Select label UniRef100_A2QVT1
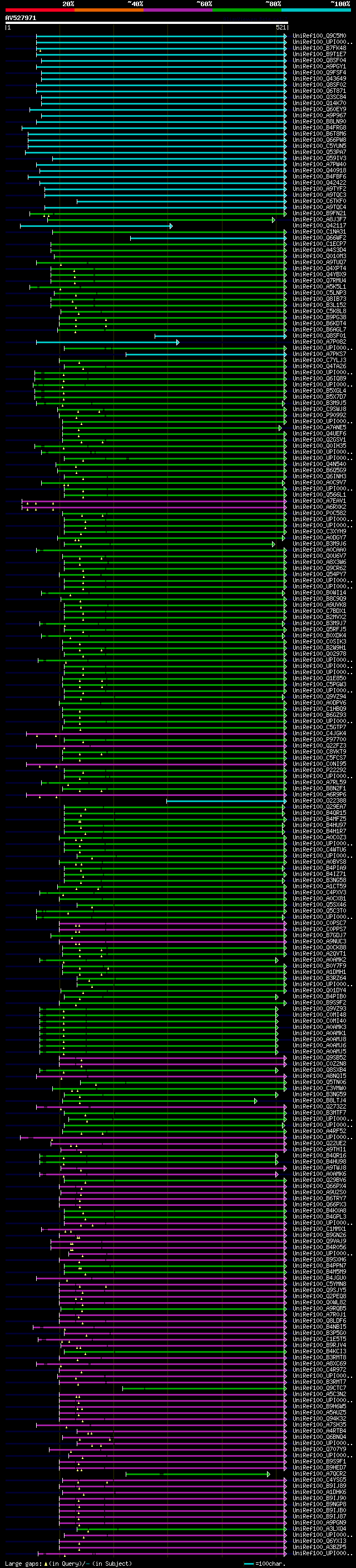 [x=319, y=954]
